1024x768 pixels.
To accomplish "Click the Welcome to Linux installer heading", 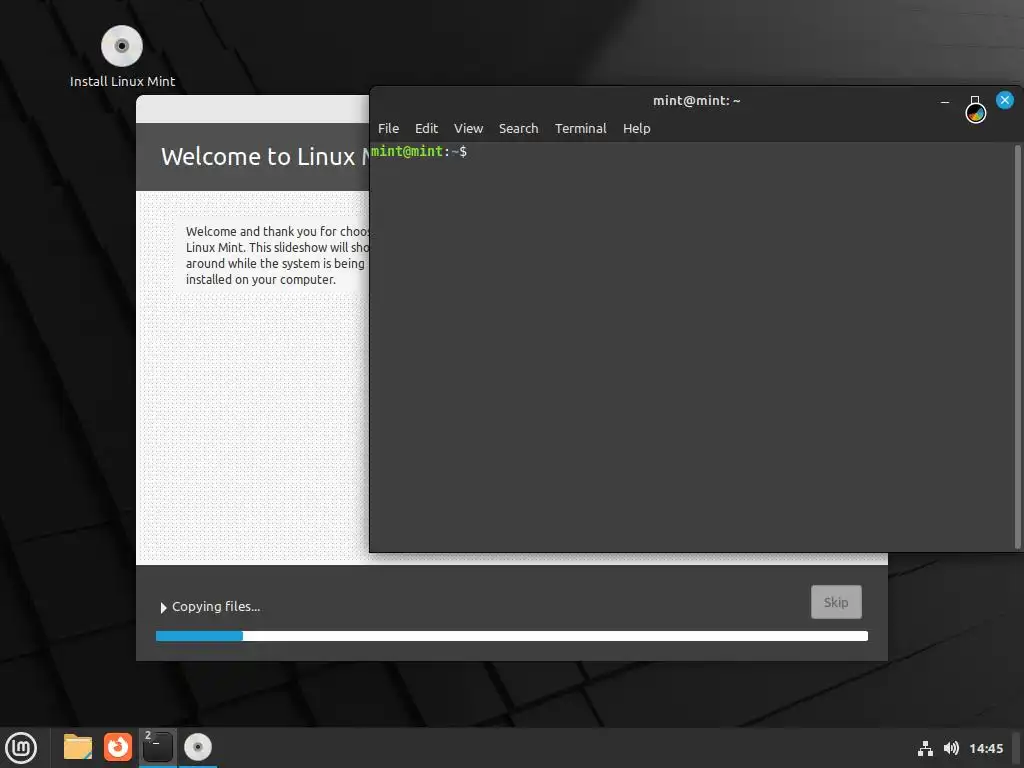I will pyautogui.click(x=265, y=157).
